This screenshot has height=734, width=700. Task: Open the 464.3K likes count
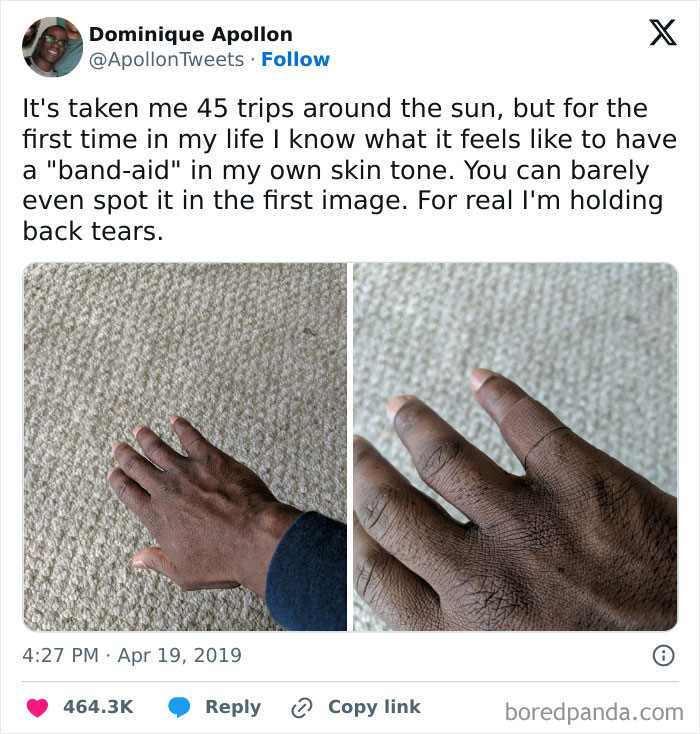point(98,707)
